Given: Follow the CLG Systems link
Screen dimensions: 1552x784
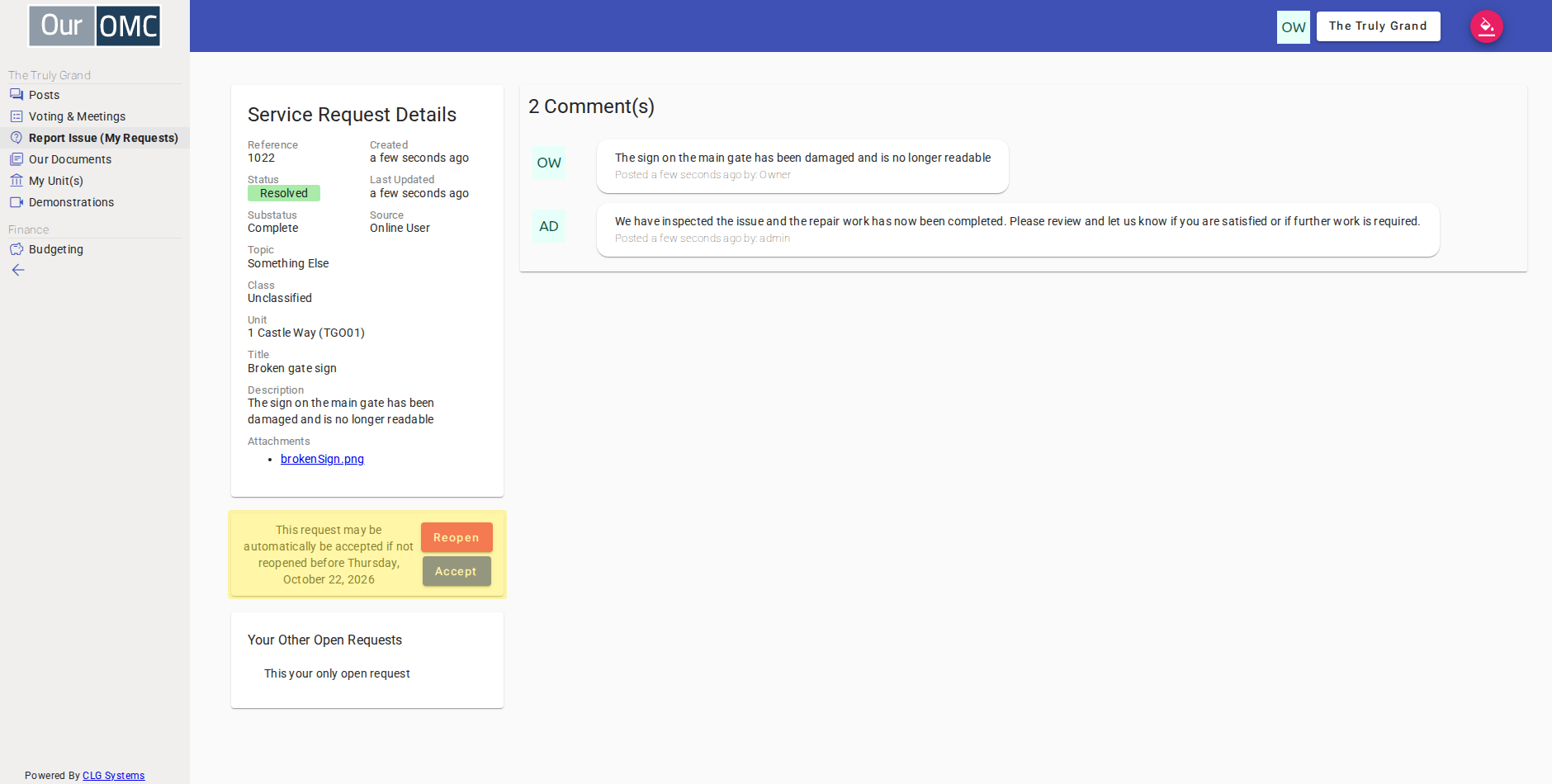Looking at the screenshot, I should [113, 776].
